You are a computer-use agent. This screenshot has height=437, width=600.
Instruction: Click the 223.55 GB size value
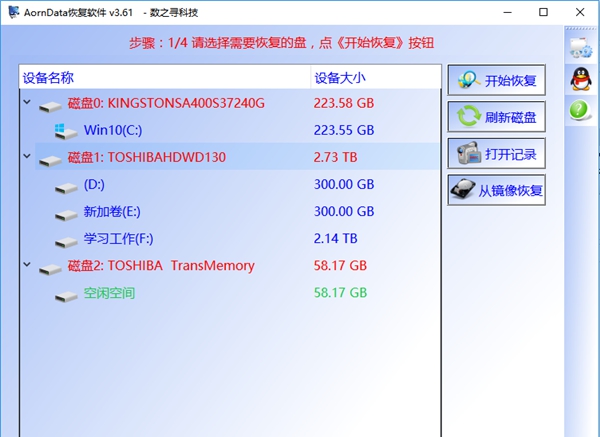344,130
